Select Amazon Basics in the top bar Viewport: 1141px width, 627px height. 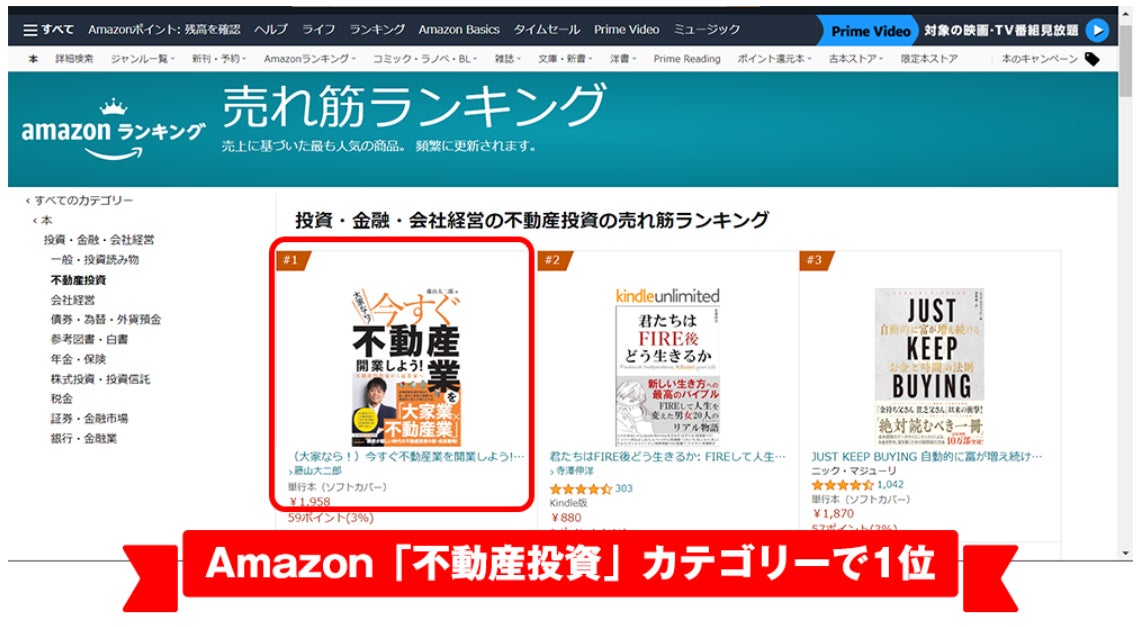click(458, 30)
